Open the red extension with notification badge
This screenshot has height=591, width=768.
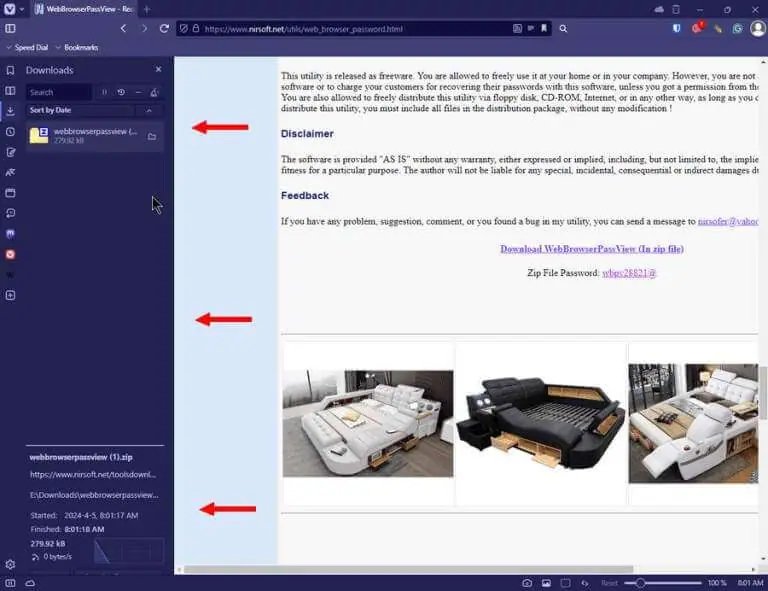click(x=697, y=28)
